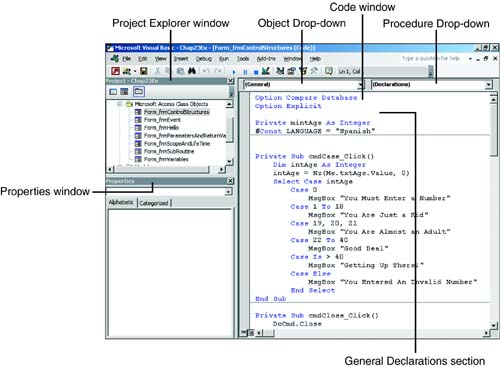This screenshot has height=367, width=500.
Task: Click the 'Option Explicit' code line
Action: click(x=288, y=106)
